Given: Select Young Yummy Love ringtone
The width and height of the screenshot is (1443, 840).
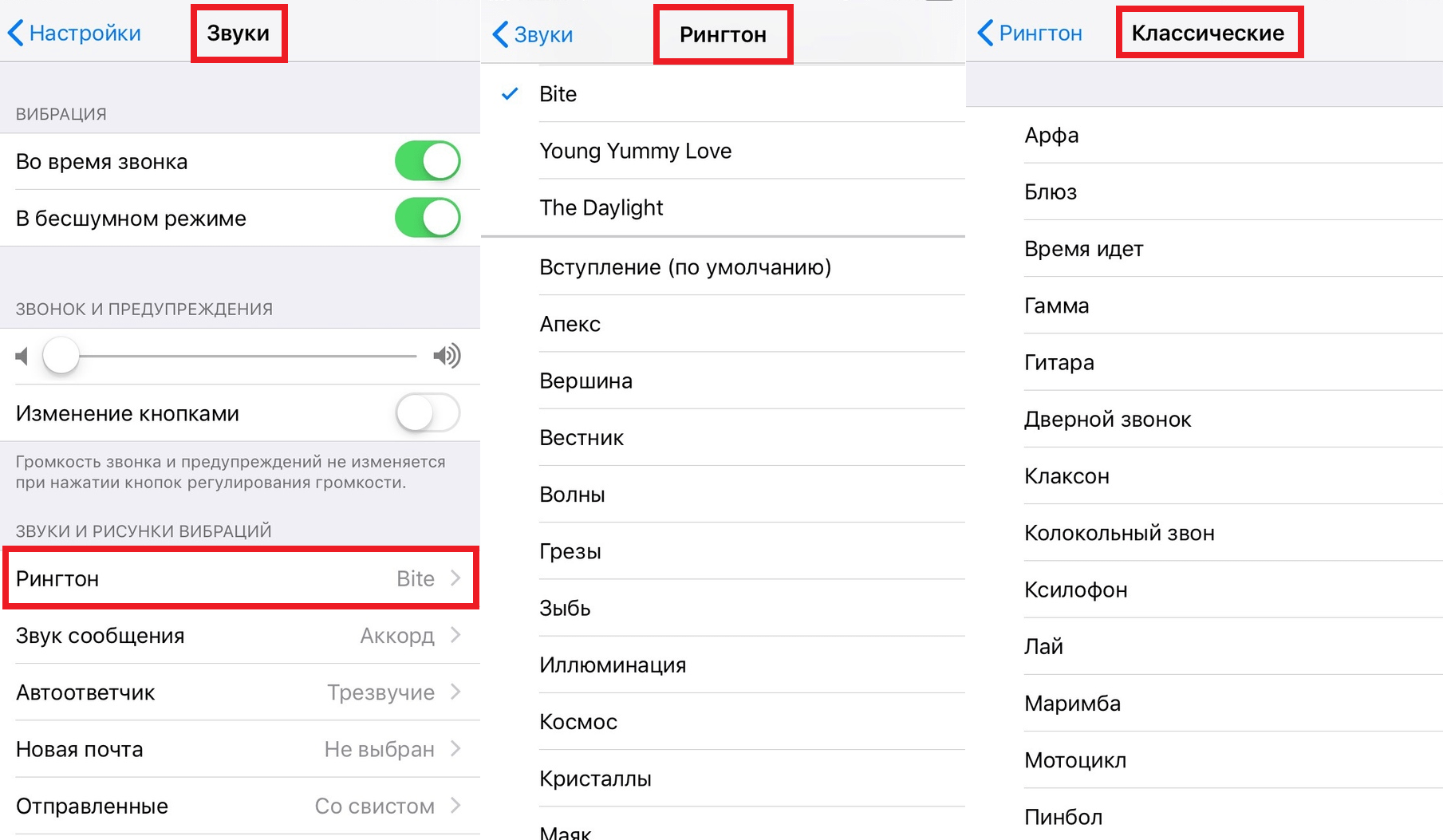Looking at the screenshot, I should tap(723, 151).
